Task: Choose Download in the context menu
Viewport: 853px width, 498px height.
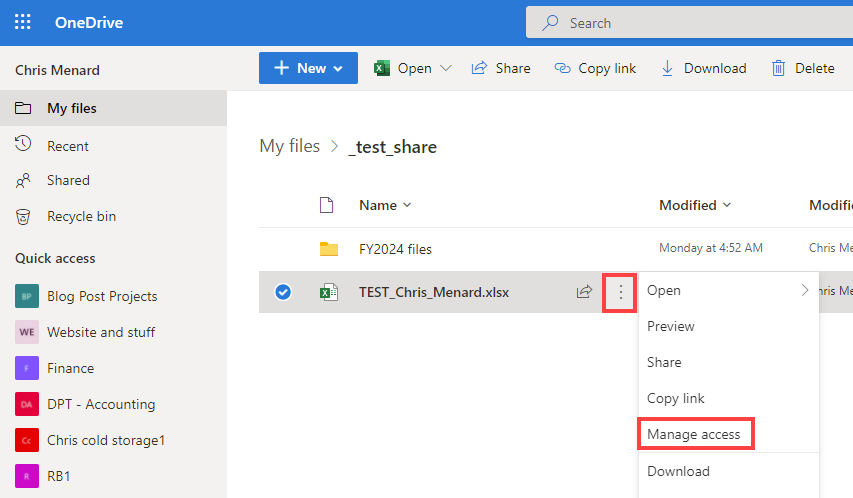Action: click(728, 471)
